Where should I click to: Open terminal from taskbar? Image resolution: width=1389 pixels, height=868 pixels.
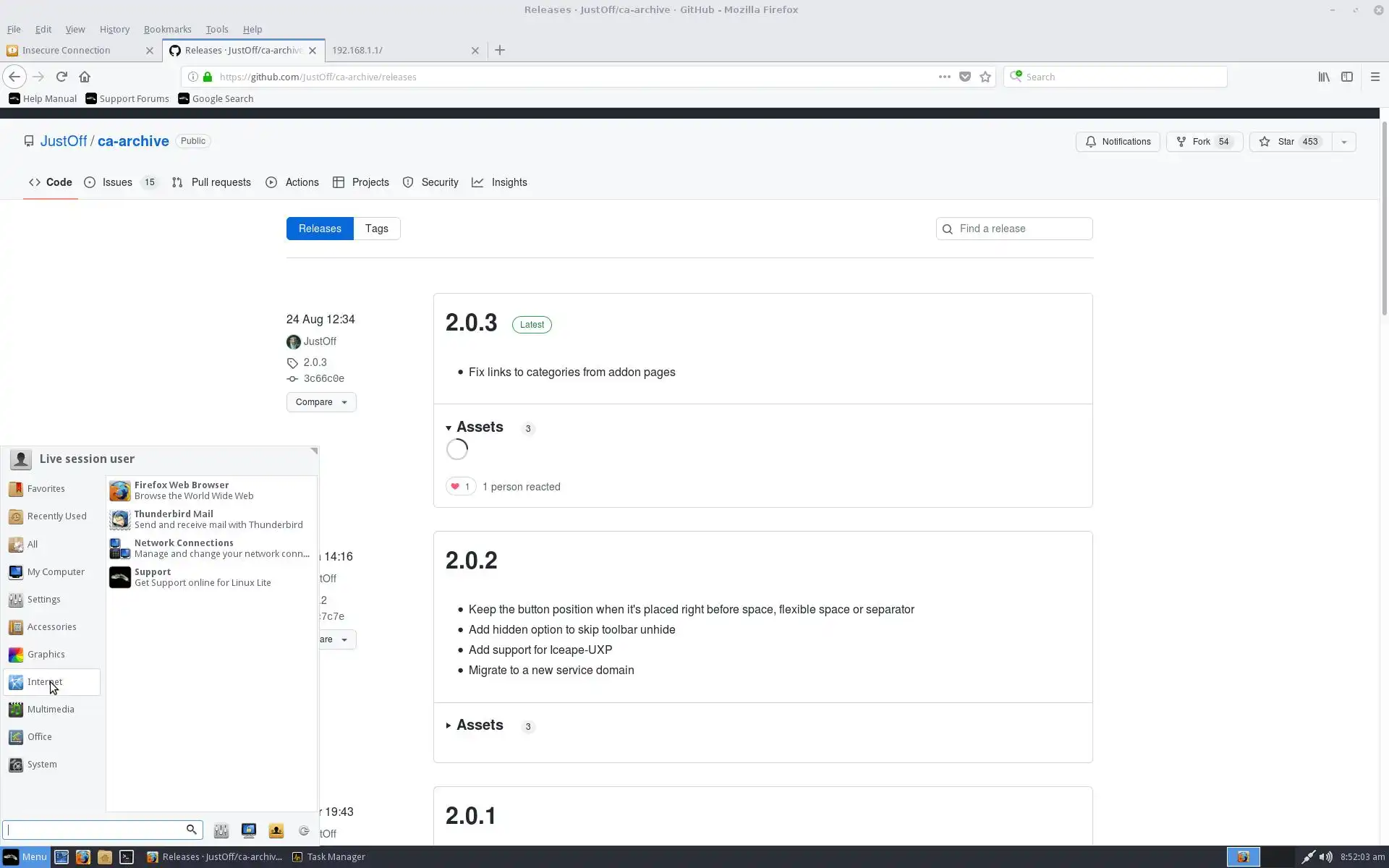[x=127, y=857]
